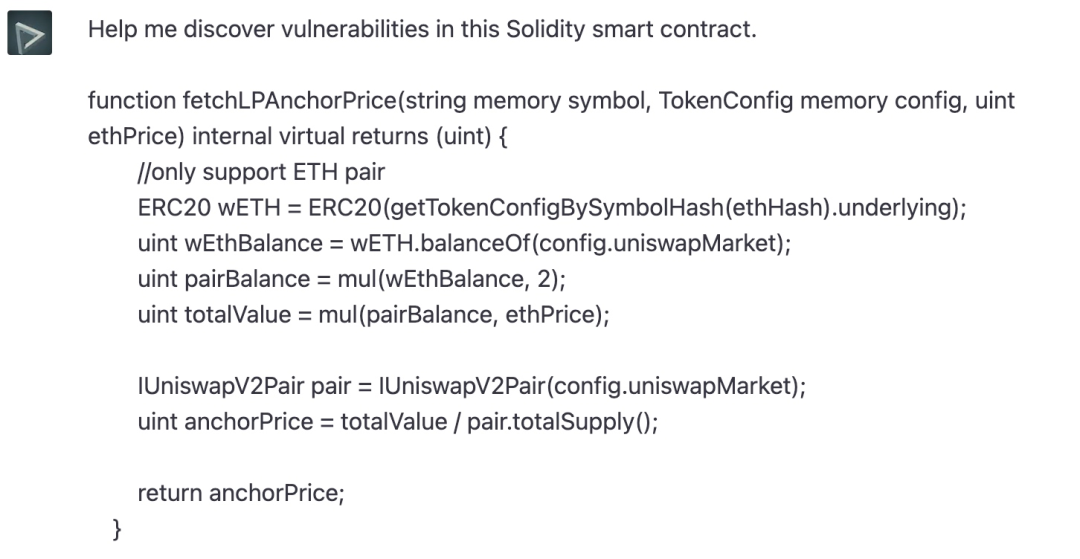Click the 'Help me discover vulnerabilities' prompt line
1080x559 pixels.
click(x=422, y=30)
